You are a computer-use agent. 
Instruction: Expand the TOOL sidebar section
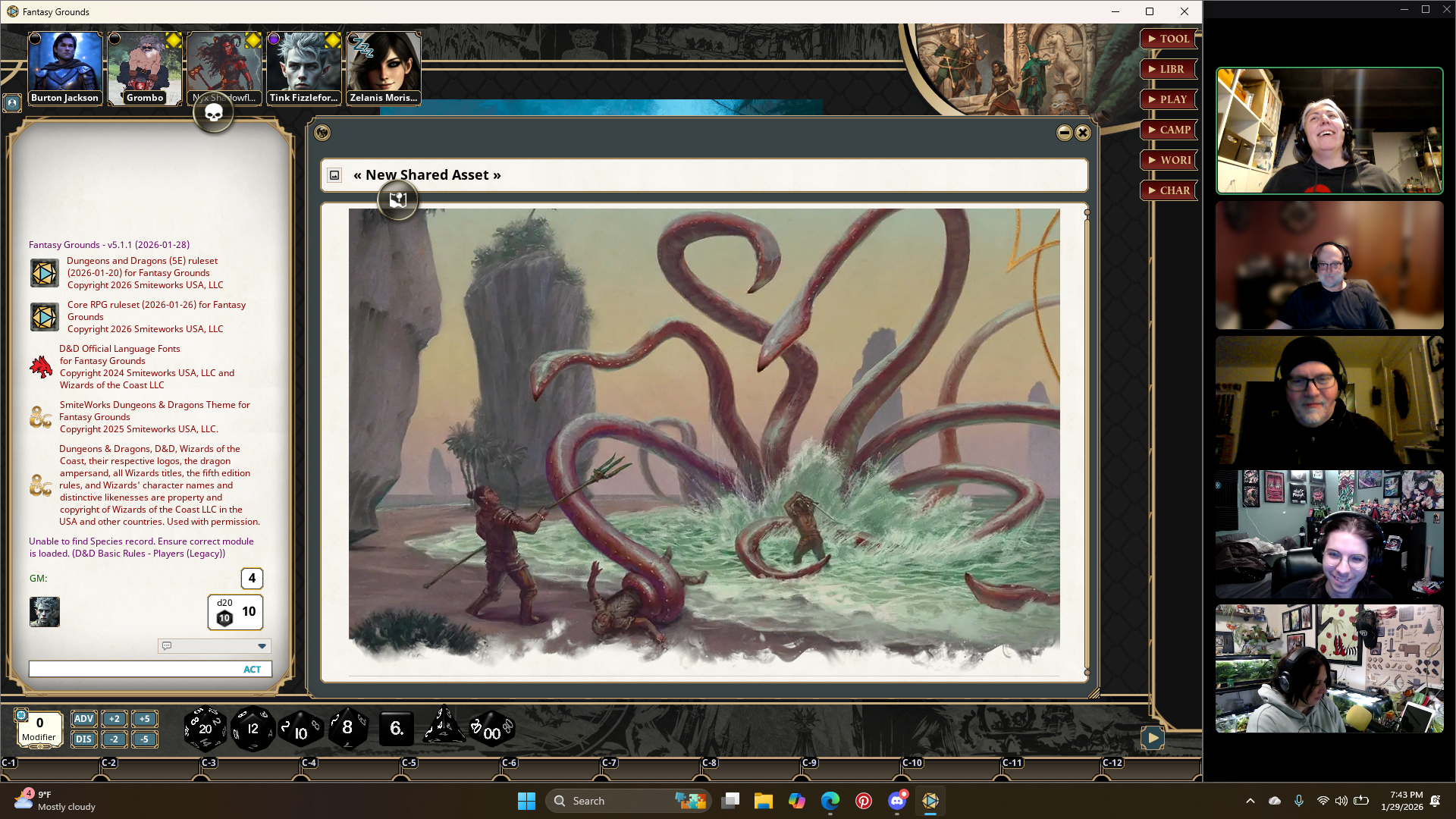click(x=1168, y=39)
